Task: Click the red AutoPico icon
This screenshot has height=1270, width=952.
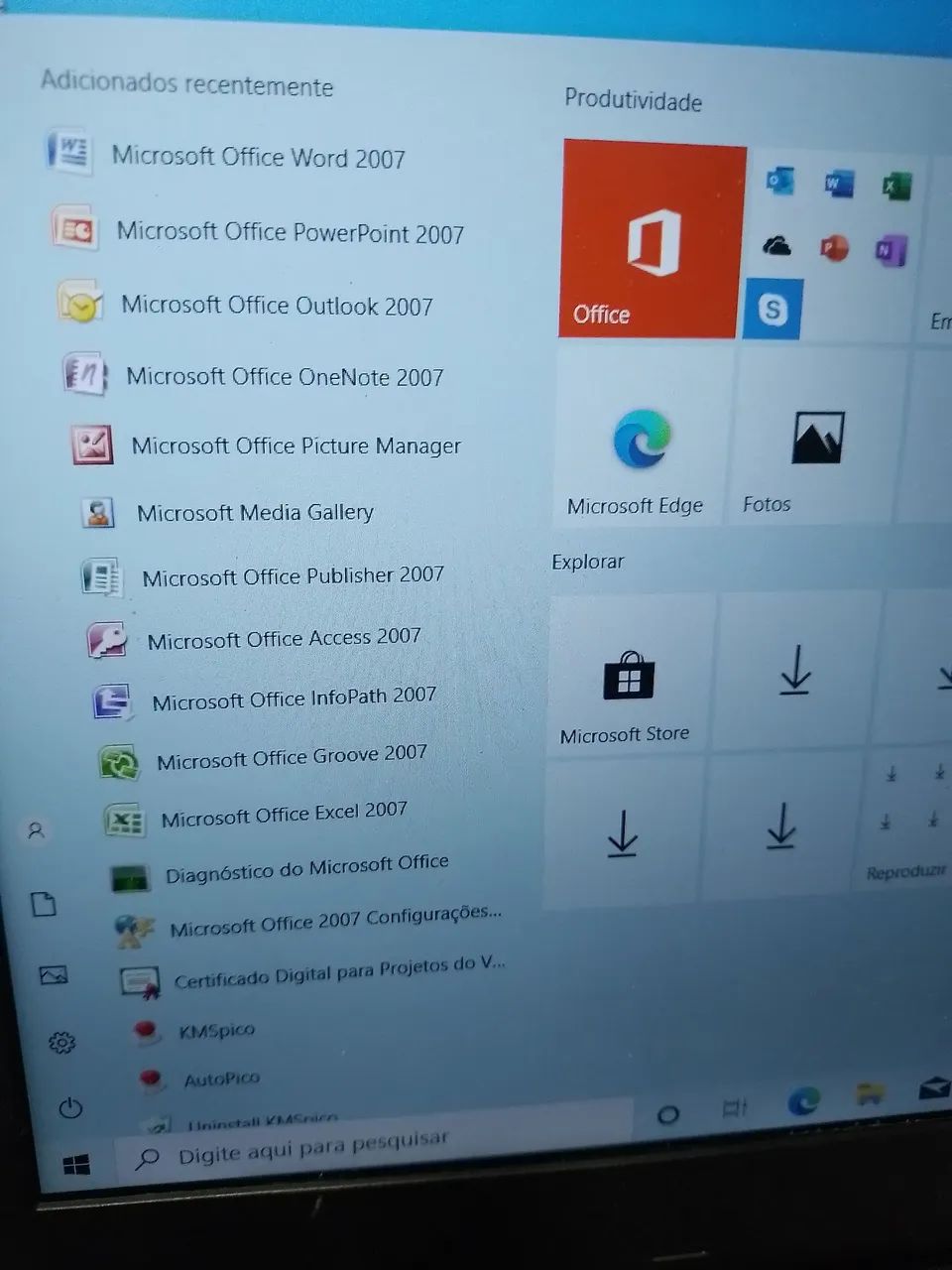Action: click(x=152, y=1079)
